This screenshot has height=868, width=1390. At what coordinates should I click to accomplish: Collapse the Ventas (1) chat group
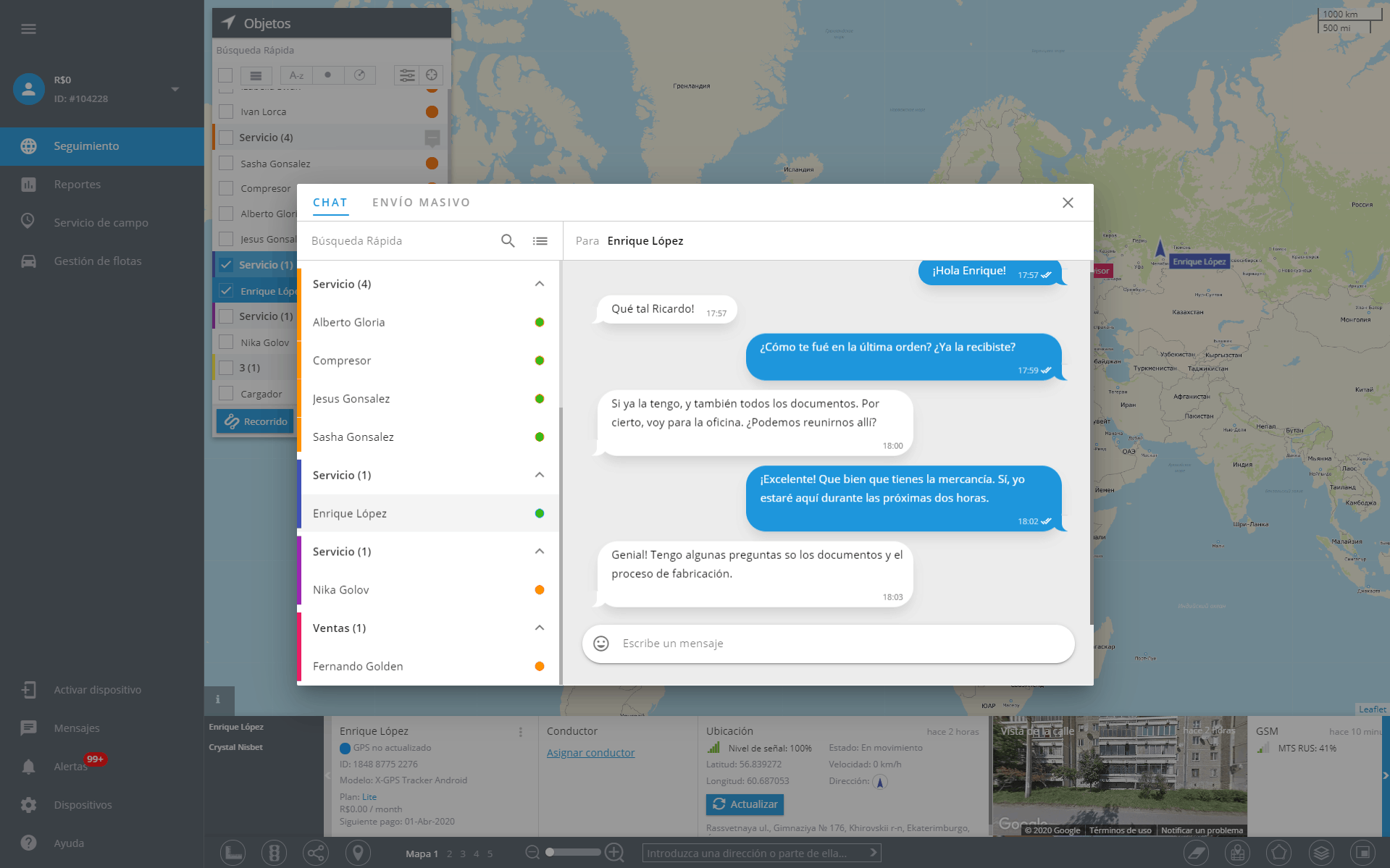tap(540, 628)
